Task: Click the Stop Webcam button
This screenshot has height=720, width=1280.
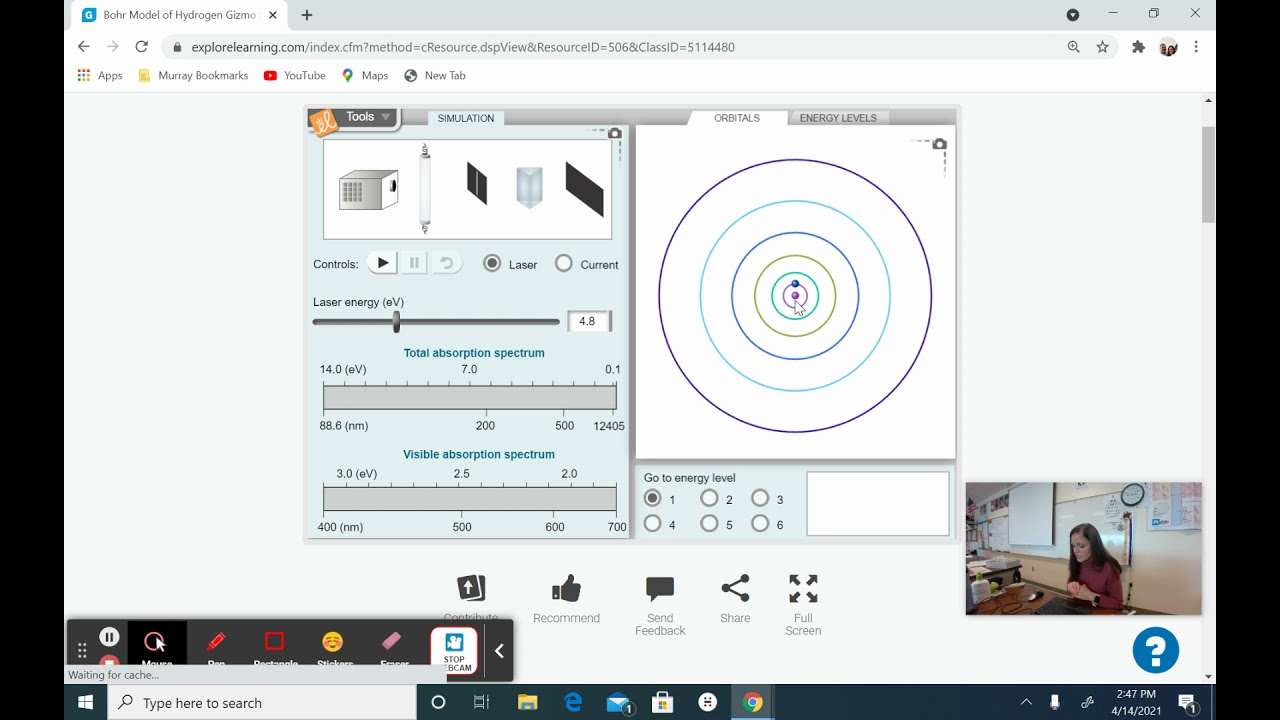Action: (454, 651)
